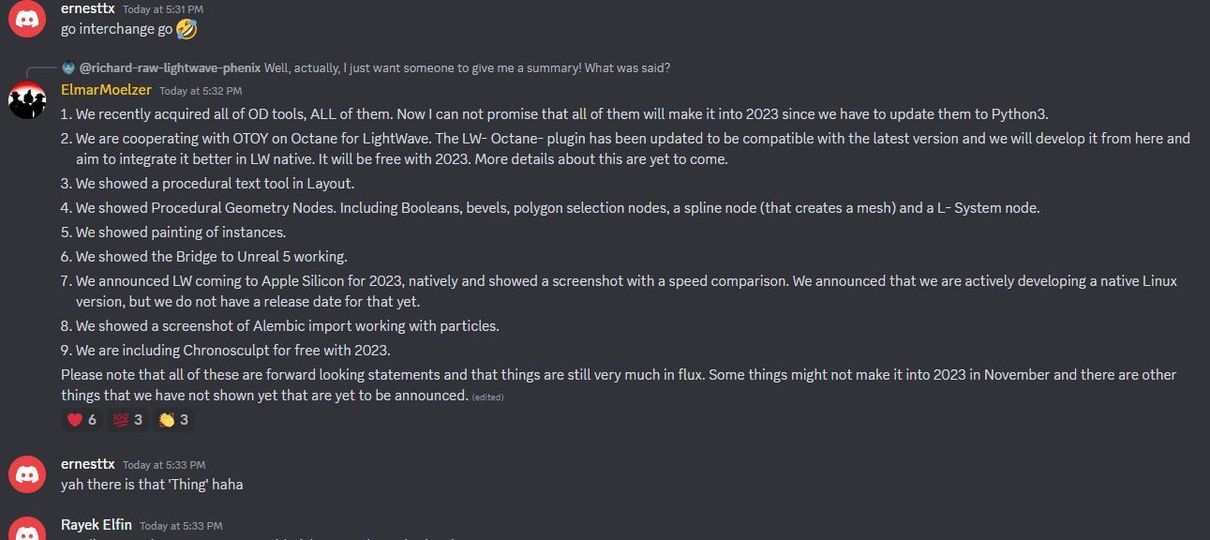
Task: Toggle the clapping hands reaction
Action: point(172,420)
